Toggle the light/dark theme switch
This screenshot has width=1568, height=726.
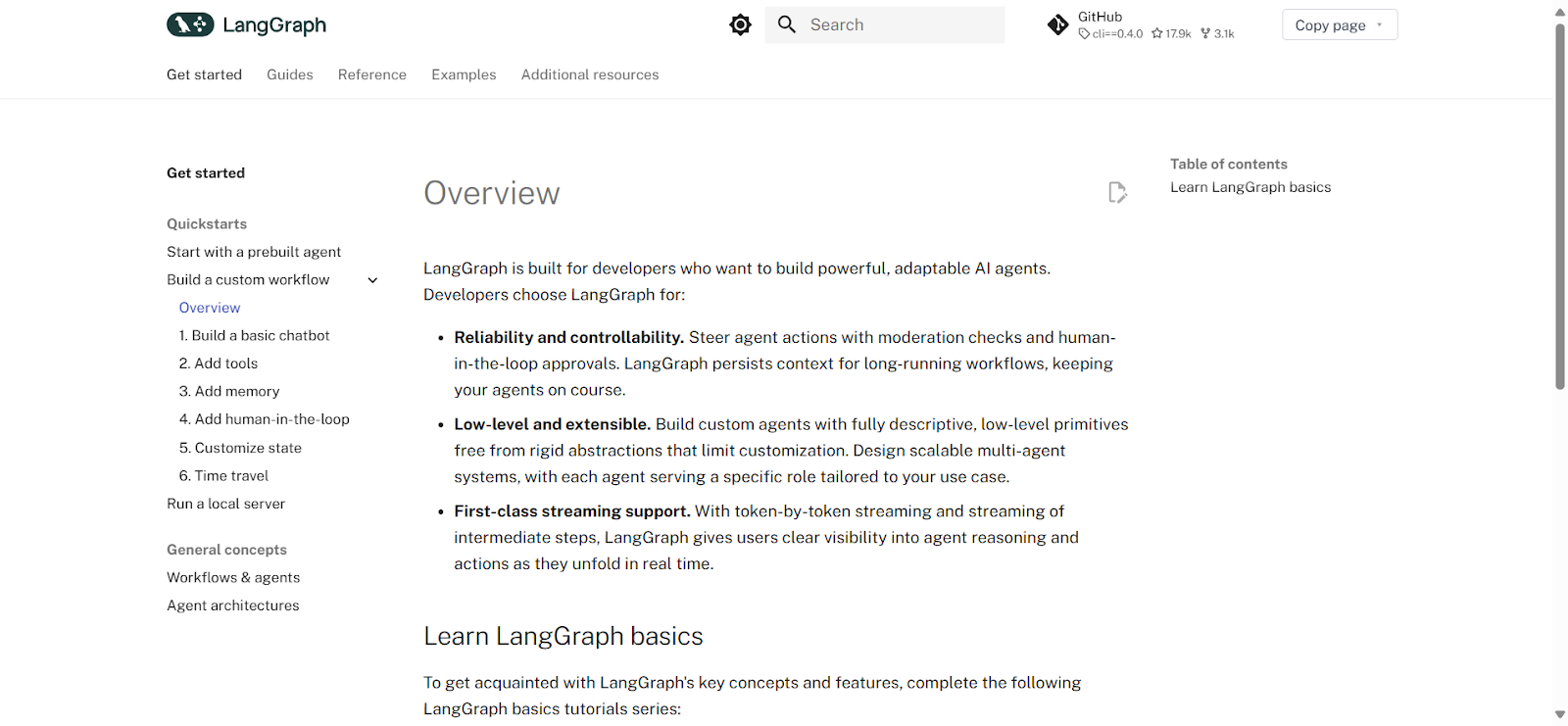(x=740, y=24)
